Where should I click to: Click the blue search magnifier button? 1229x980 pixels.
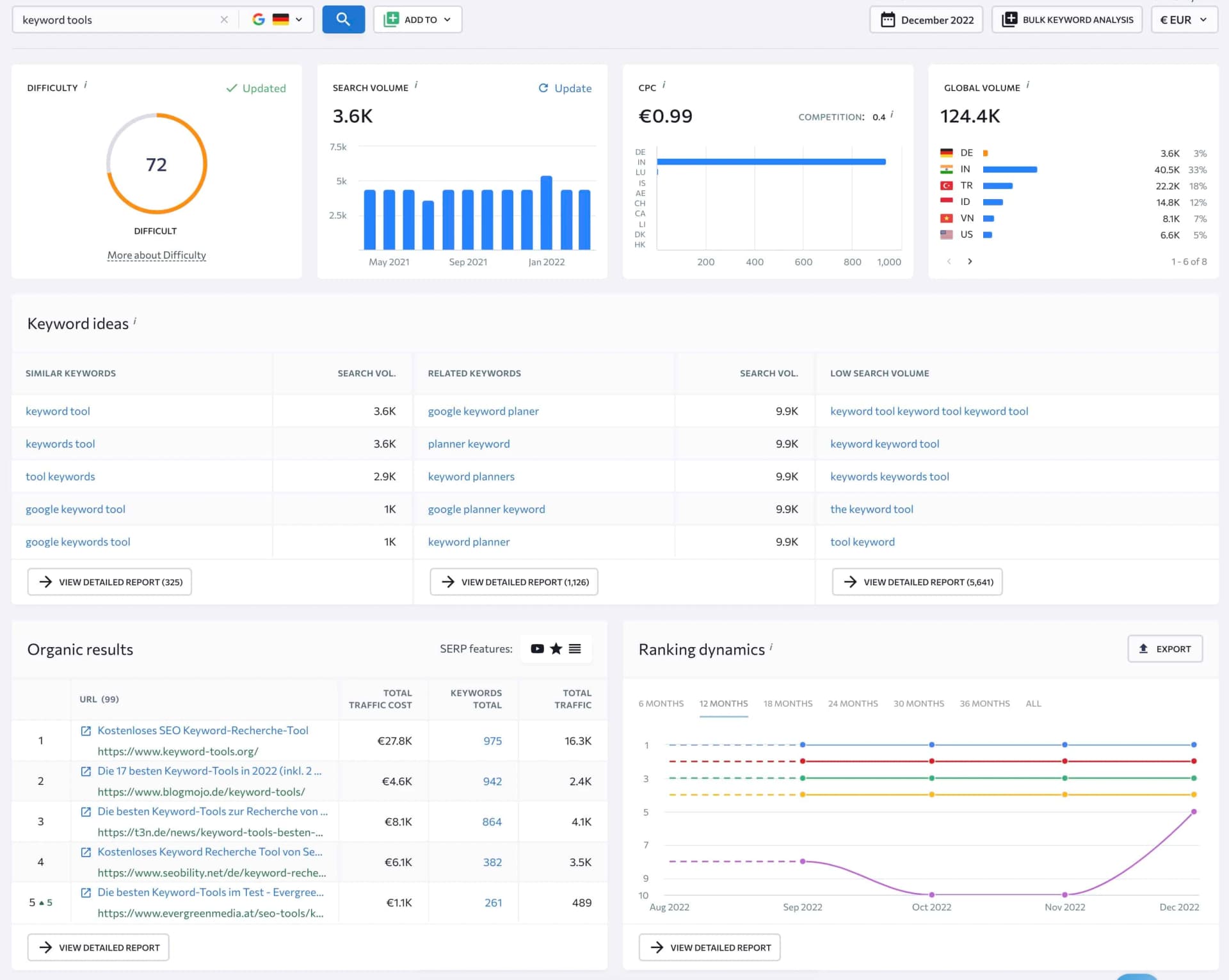coord(343,19)
